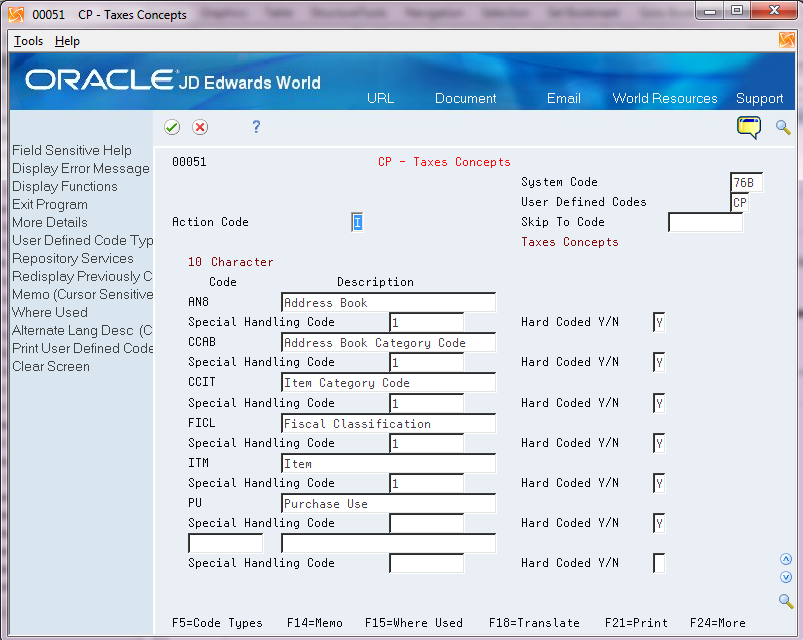Click Special Handling Code field under CCAB
Screen dimensions: 803x640
coord(427,362)
